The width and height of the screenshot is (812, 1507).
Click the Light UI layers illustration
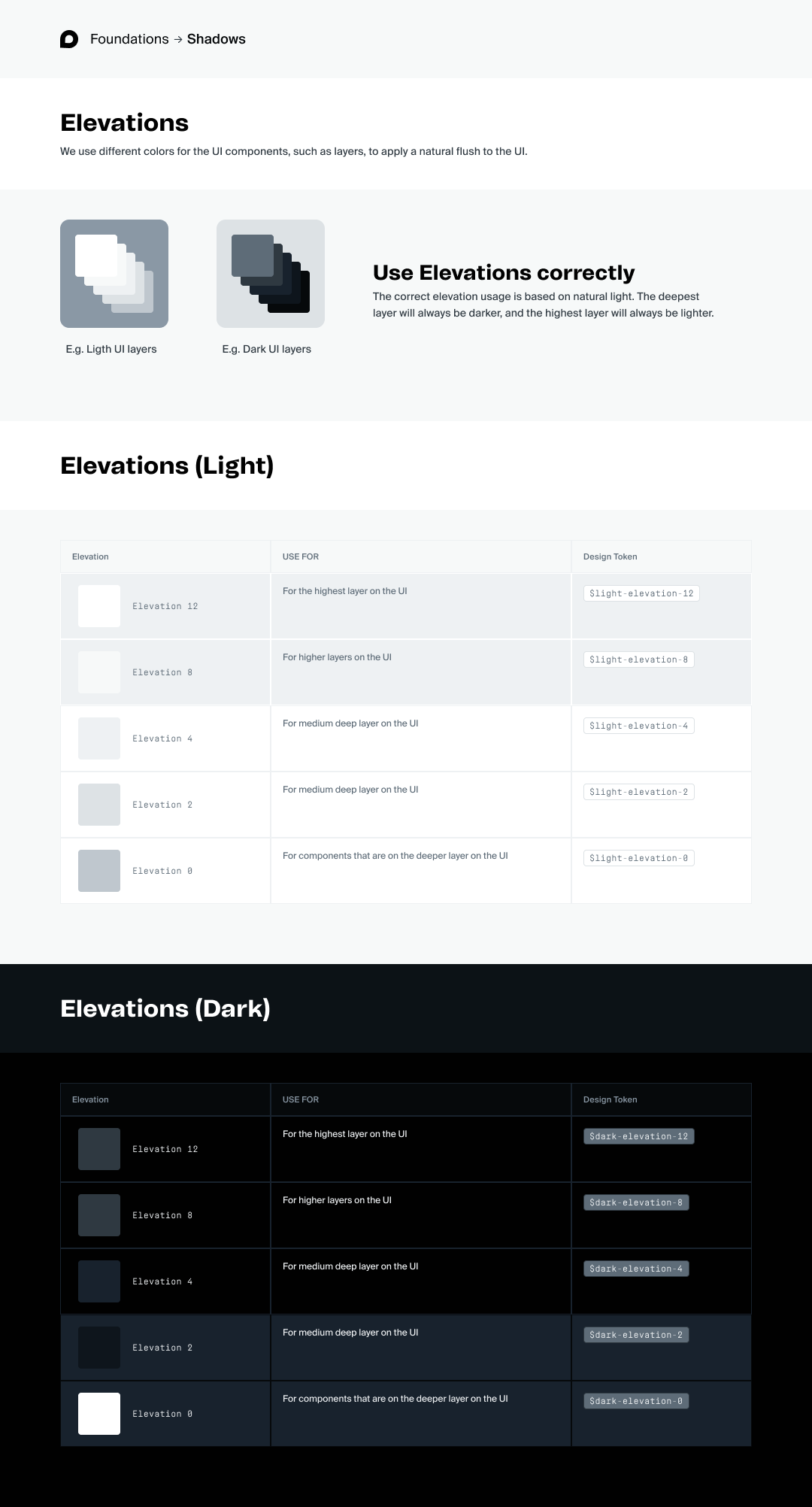[x=114, y=274]
